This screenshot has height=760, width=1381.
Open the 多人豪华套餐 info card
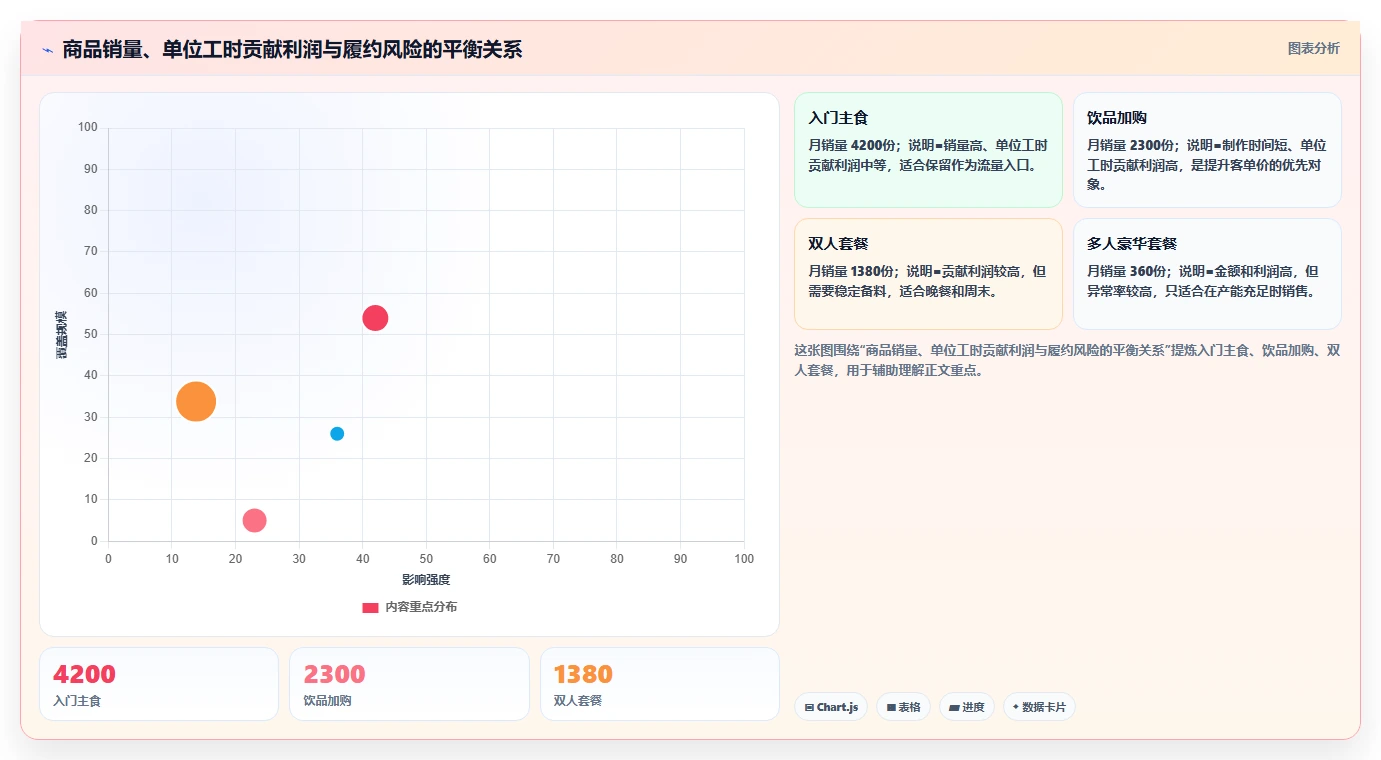pyautogui.click(x=1207, y=274)
